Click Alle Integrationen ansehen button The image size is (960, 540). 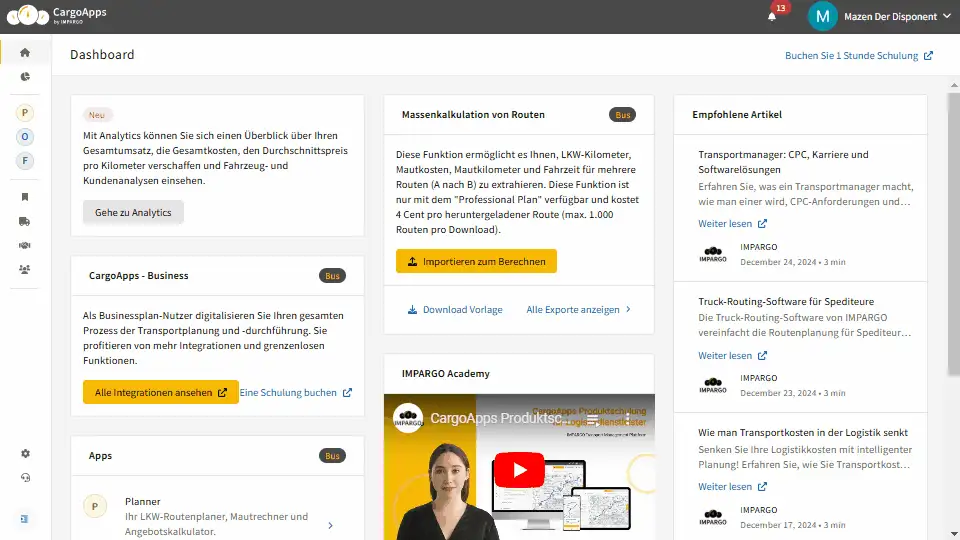point(160,392)
